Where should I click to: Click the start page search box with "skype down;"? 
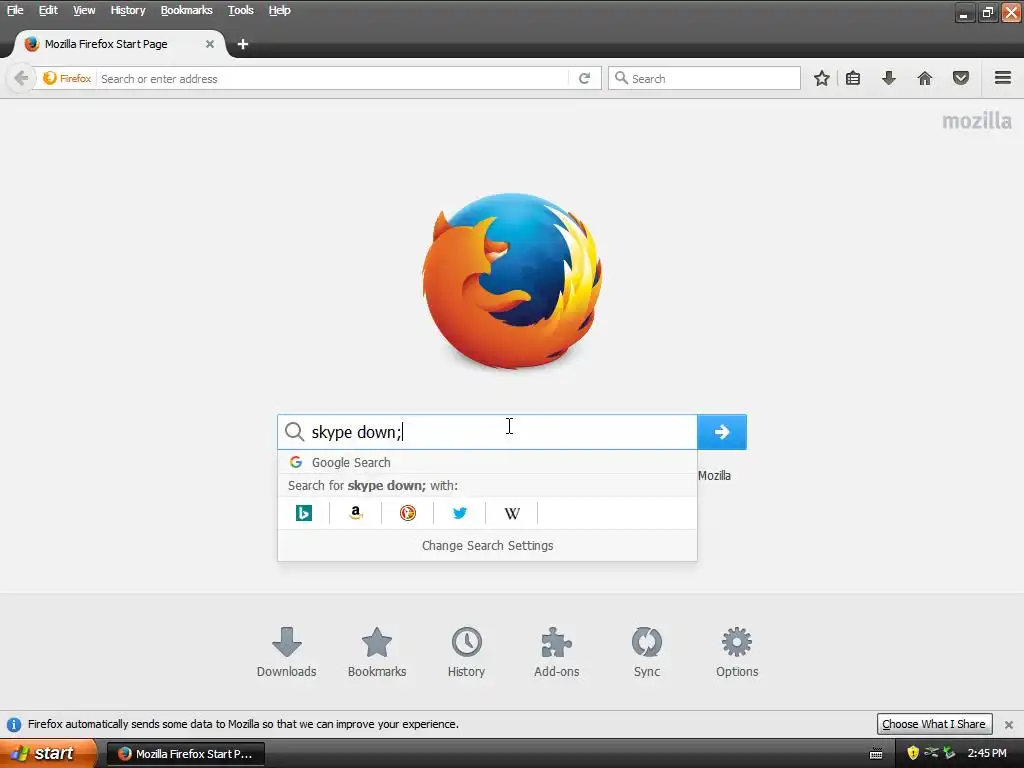click(487, 432)
